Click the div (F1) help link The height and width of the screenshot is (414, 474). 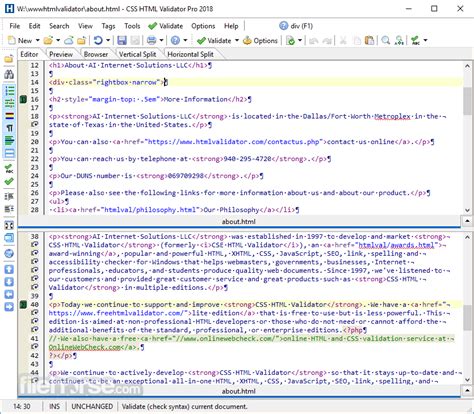296,26
